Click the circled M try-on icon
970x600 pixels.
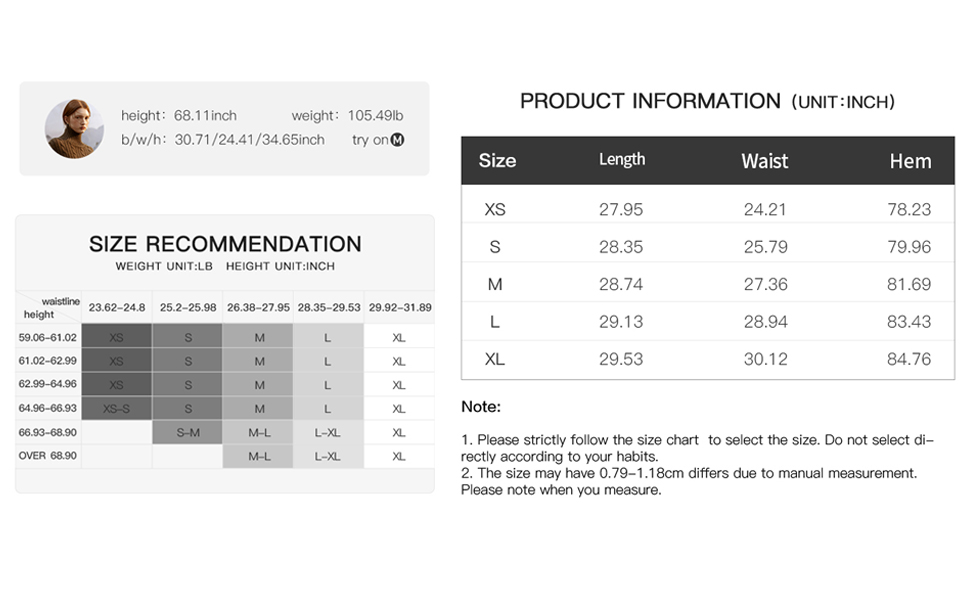coord(397,140)
